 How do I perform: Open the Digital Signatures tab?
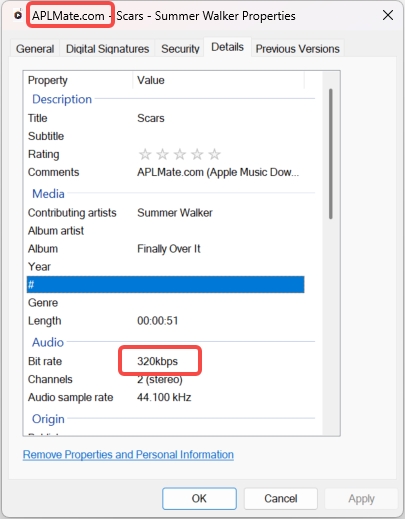click(x=107, y=49)
